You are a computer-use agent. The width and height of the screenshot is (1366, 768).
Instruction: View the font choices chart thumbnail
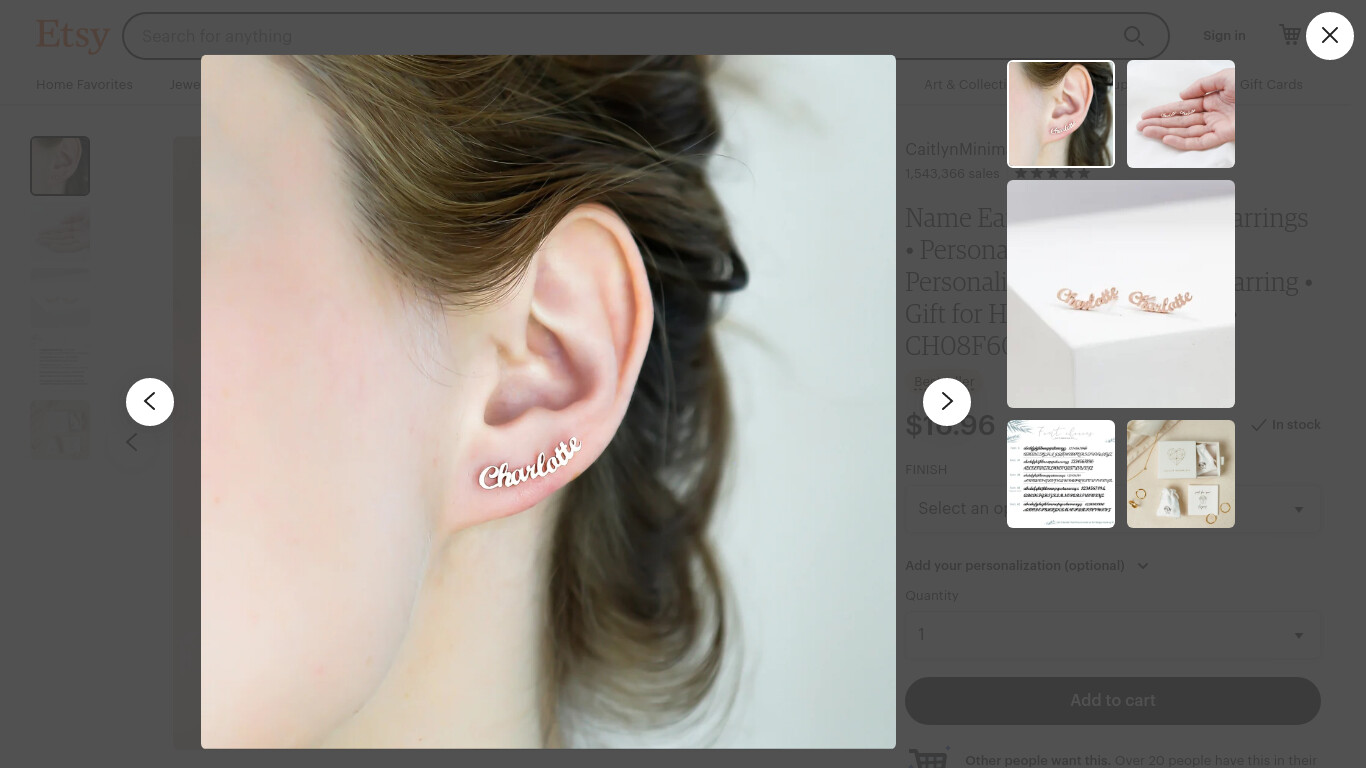click(x=1060, y=474)
